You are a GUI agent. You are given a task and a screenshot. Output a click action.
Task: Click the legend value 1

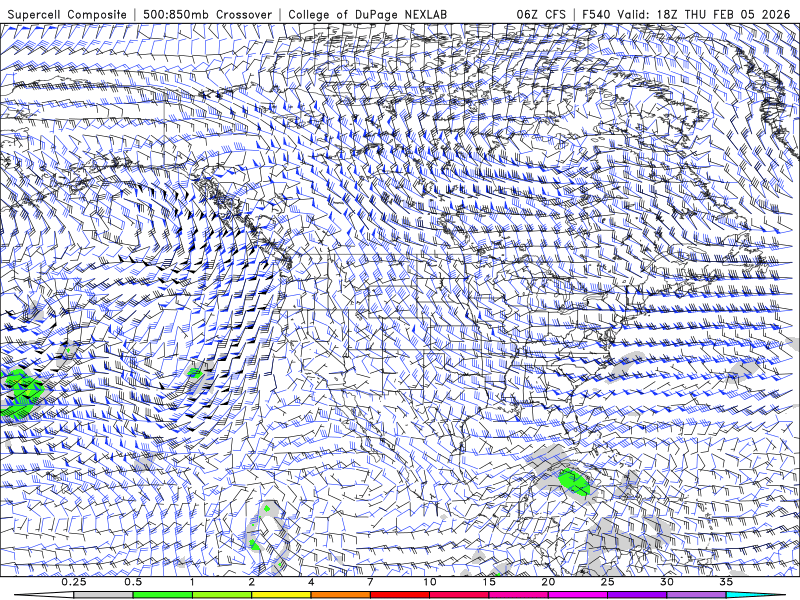(192, 582)
